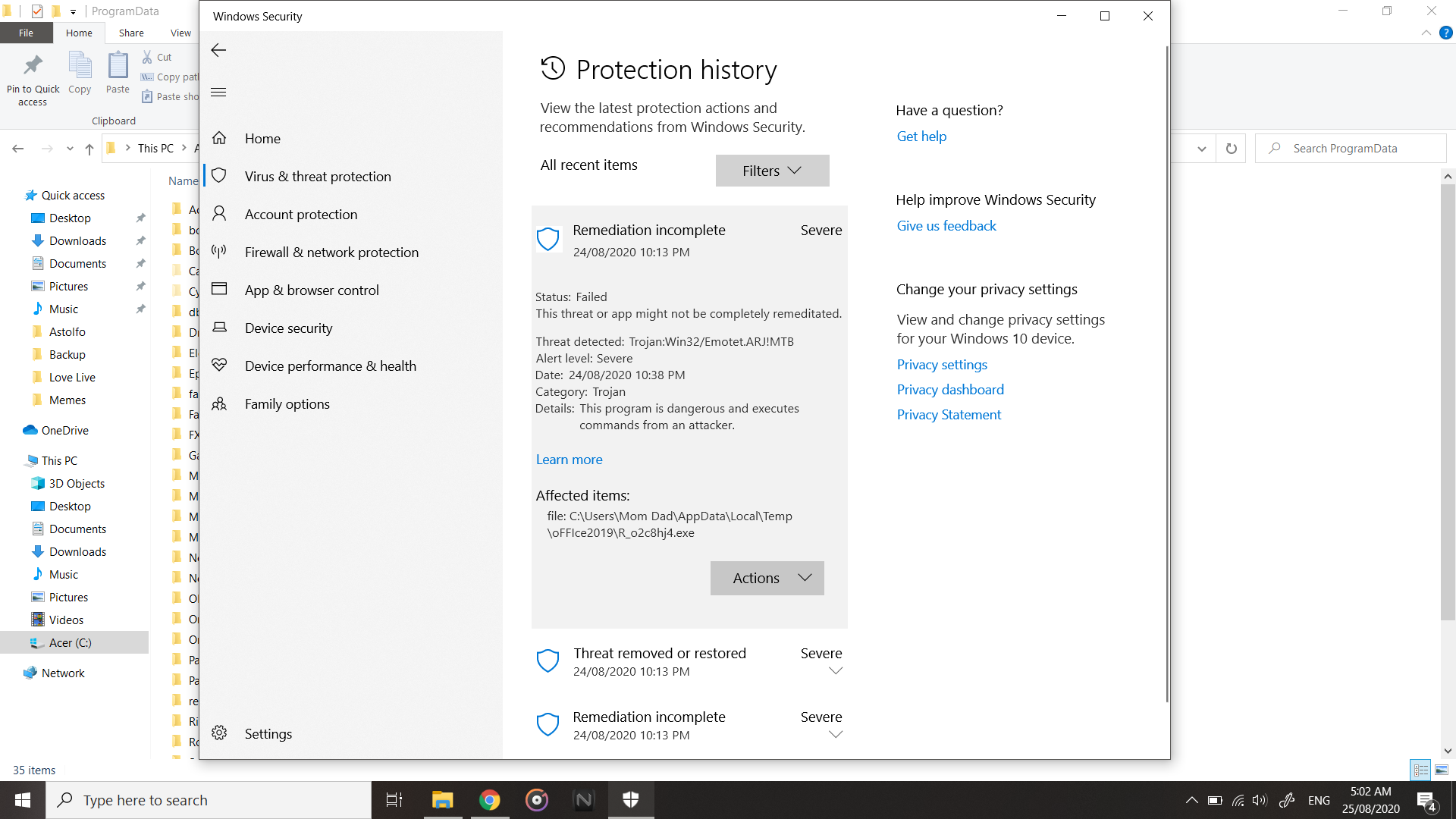1456x819 pixels.
Task: Click the Windows Security vertical scrollbar
Action: point(1166,372)
